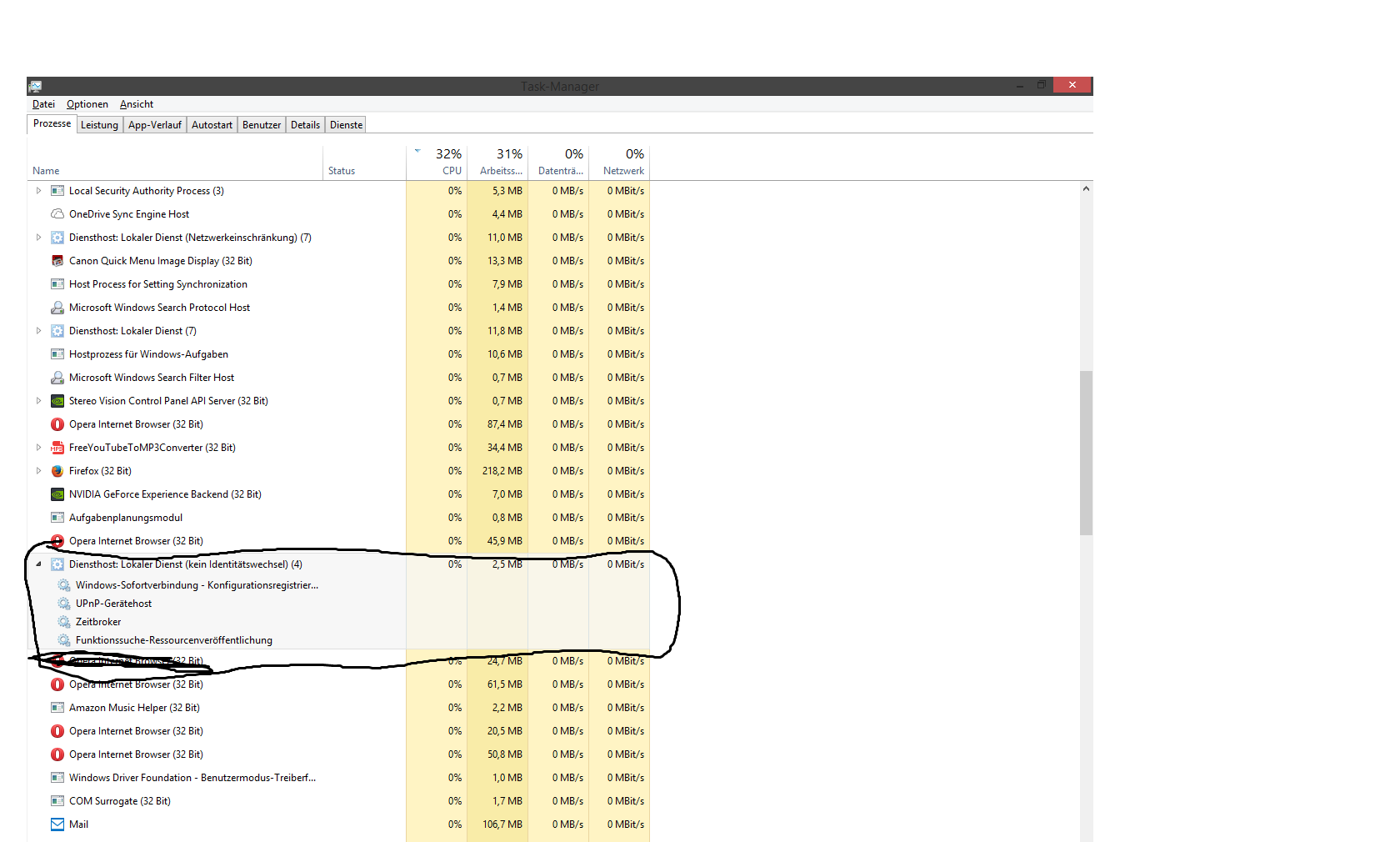Switch to the Leistung tab
The height and width of the screenshot is (842, 1400).
point(99,125)
